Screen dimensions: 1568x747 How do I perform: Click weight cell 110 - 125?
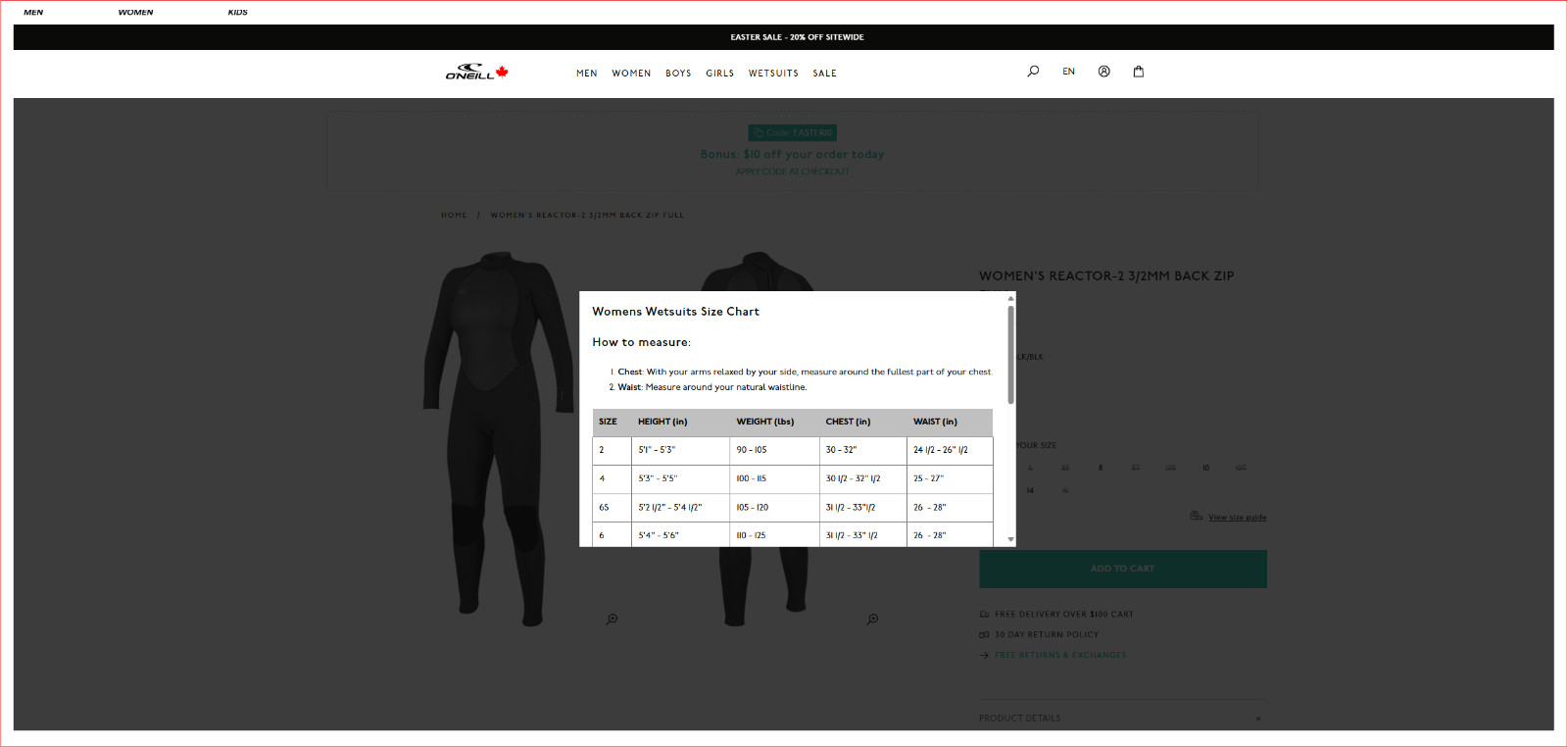pyautogui.click(x=774, y=535)
